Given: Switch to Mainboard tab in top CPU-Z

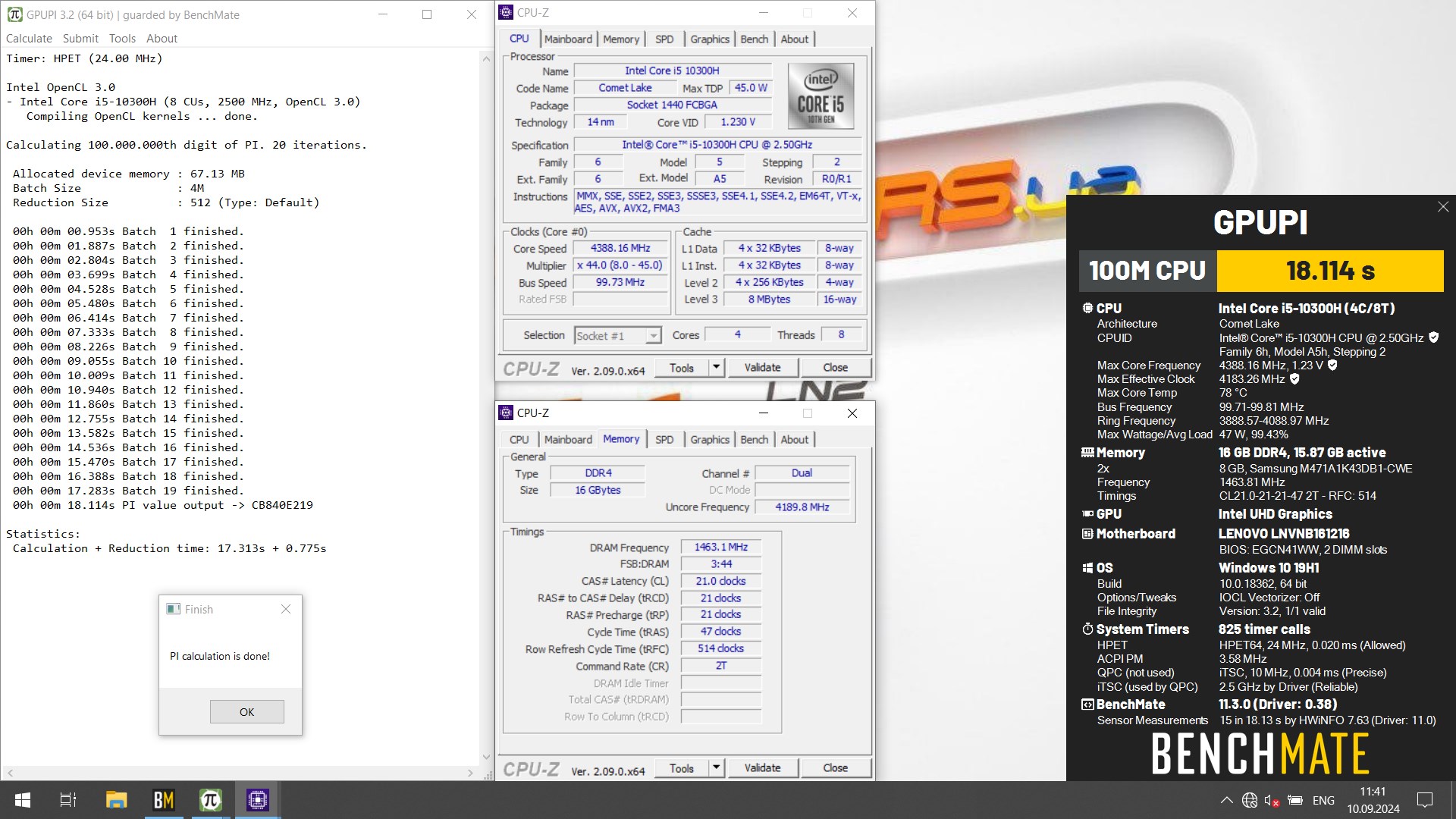Looking at the screenshot, I should pyautogui.click(x=568, y=39).
